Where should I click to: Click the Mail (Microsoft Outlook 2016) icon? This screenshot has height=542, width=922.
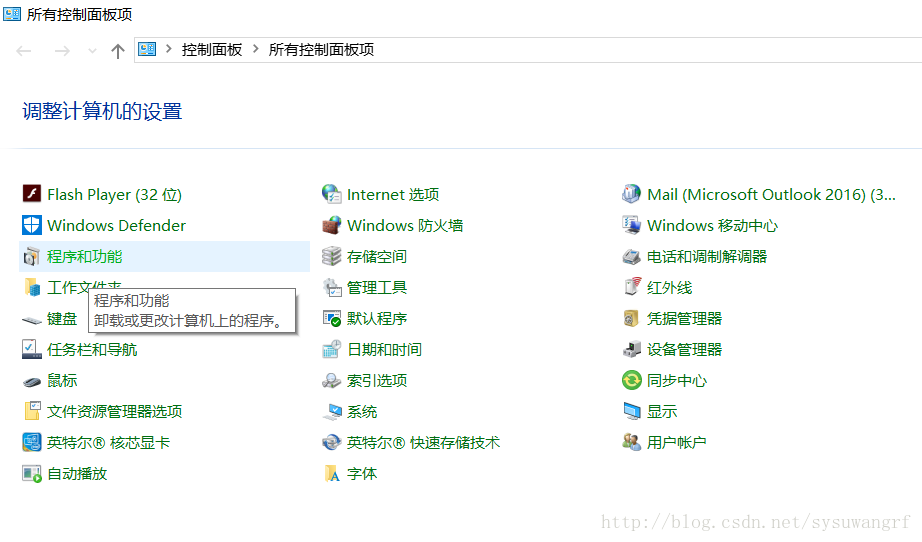[632, 193]
